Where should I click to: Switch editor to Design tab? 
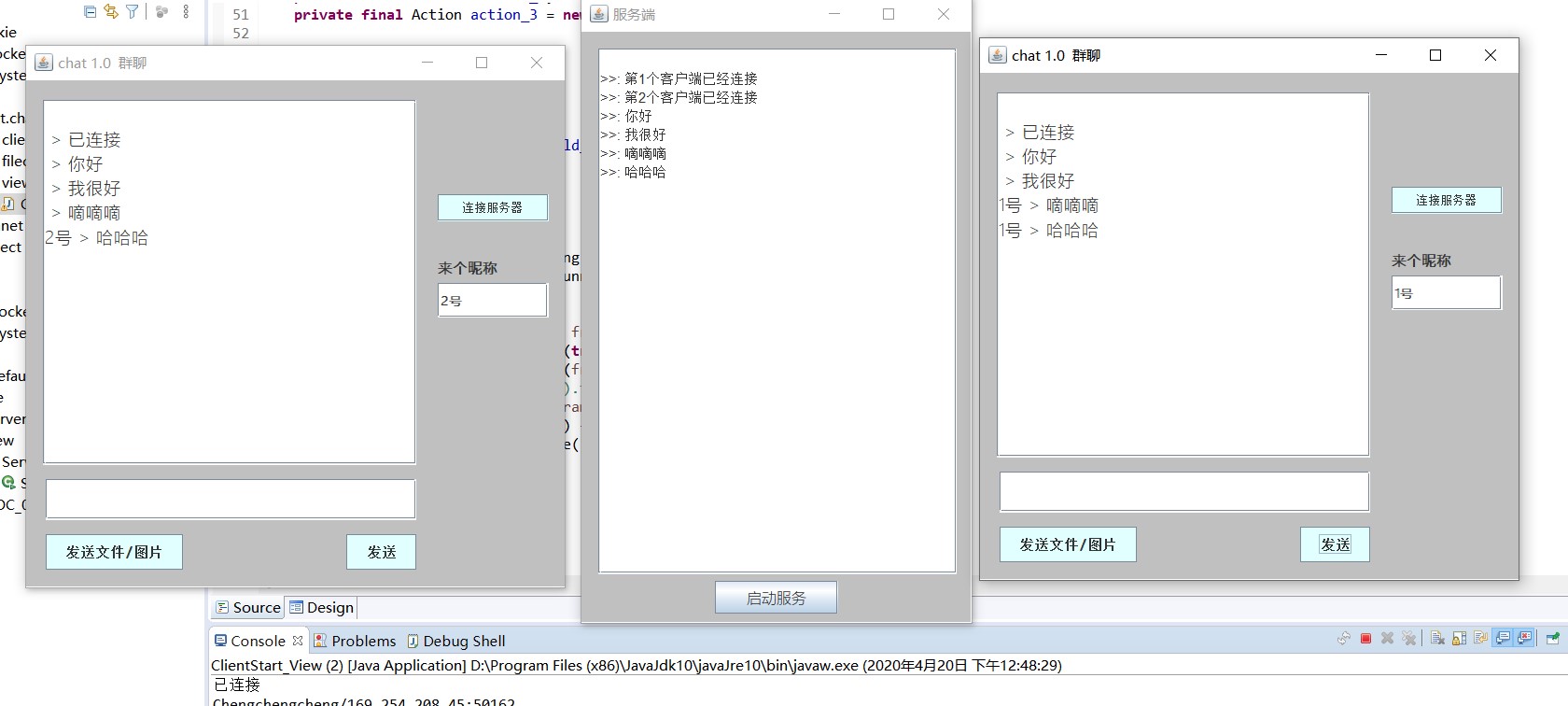[x=322, y=607]
